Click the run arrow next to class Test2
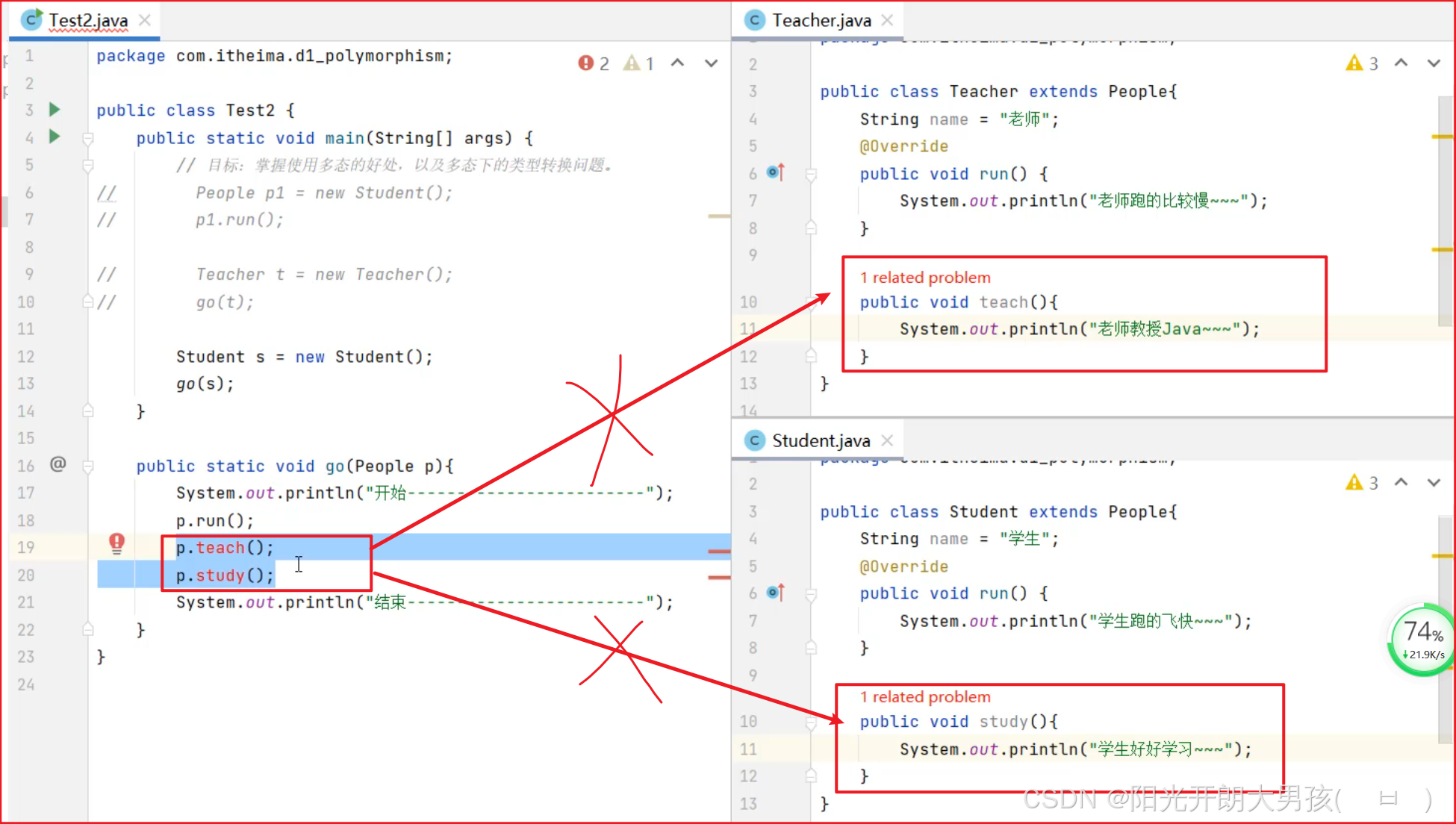This screenshot has height=824, width=1456. point(55,110)
